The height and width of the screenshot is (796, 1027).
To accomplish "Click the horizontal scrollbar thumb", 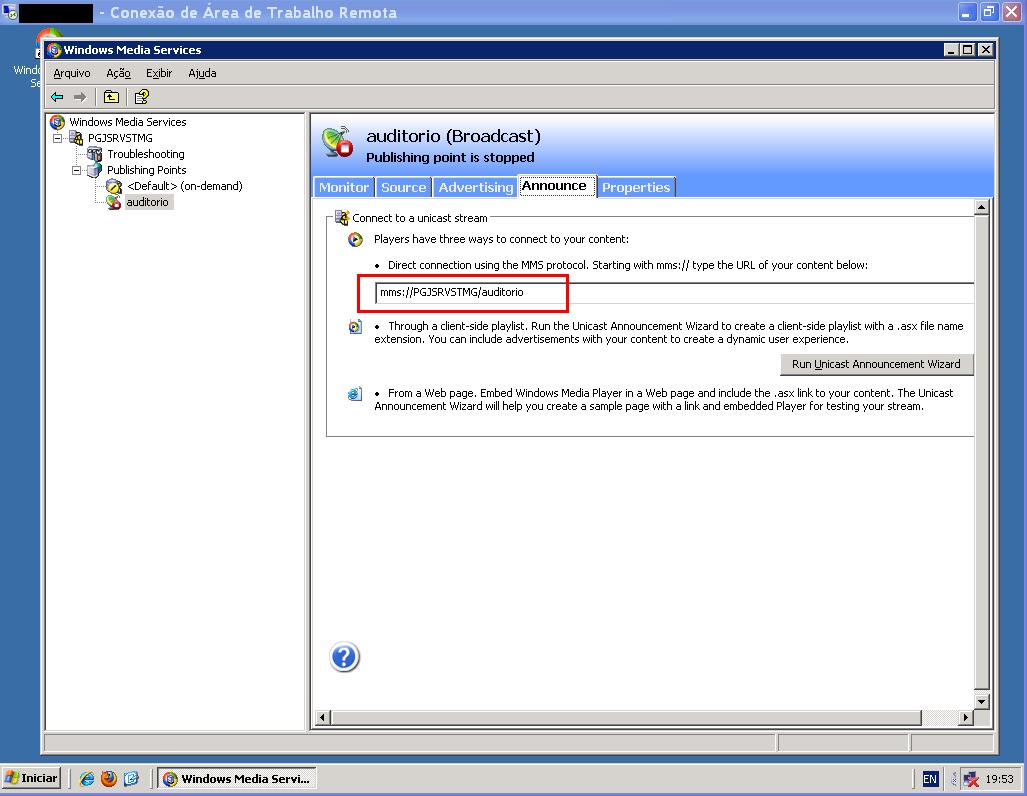I will pyautogui.click(x=626, y=717).
